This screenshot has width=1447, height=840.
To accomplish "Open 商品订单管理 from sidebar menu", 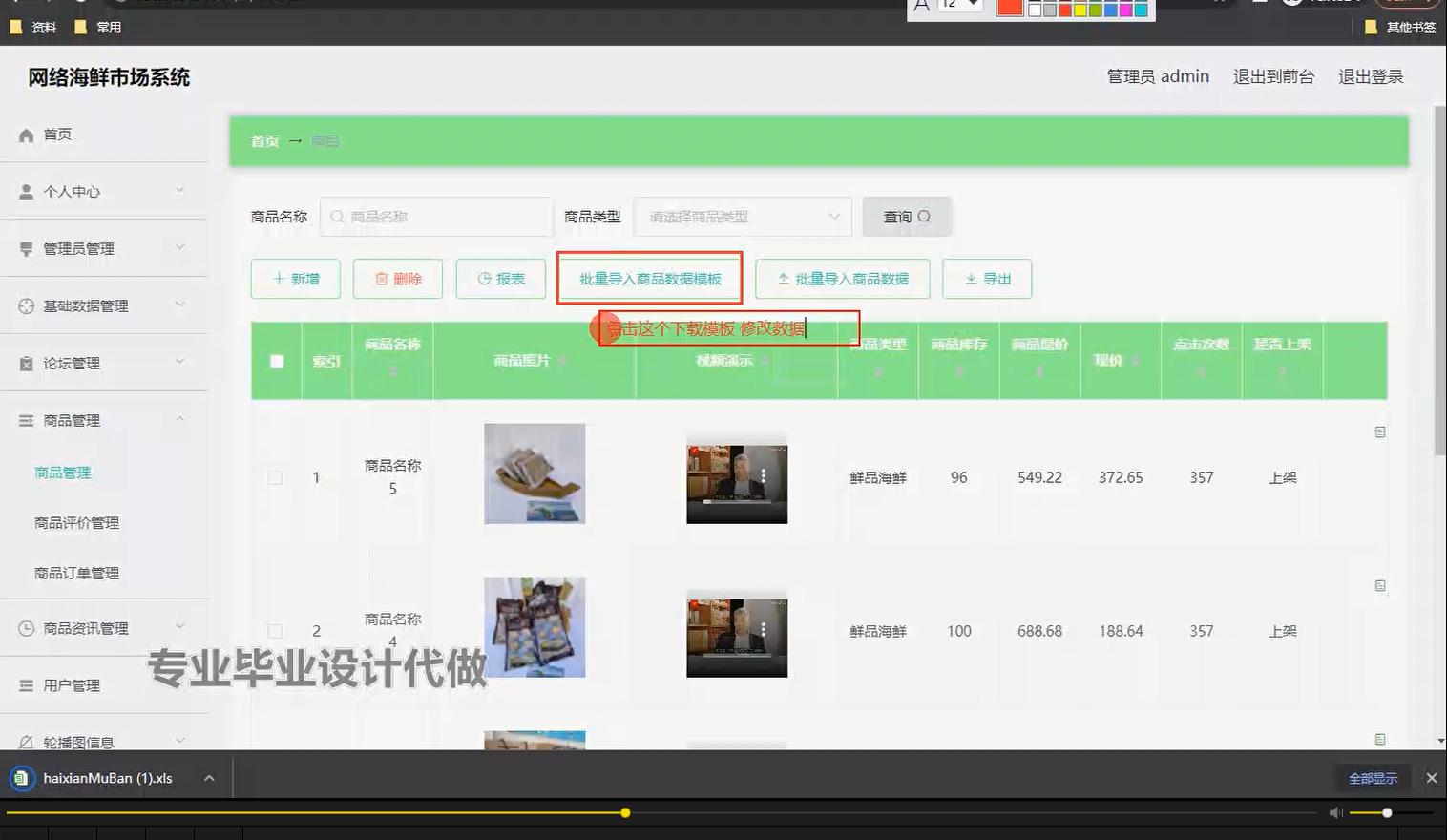I will pyautogui.click(x=76, y=573).
